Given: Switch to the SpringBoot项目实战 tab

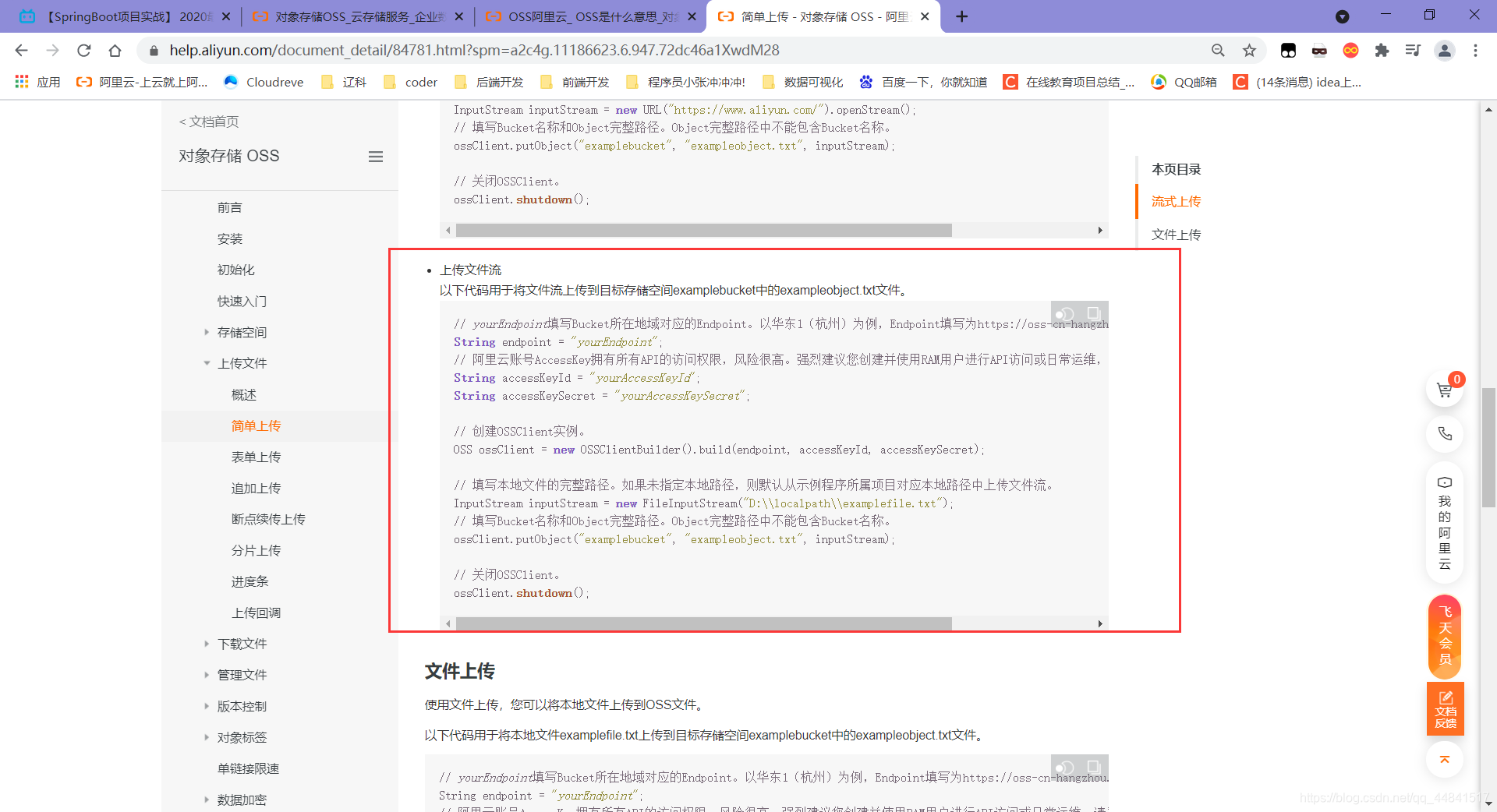Looking at the screenshot, I should tap(123, 16).
